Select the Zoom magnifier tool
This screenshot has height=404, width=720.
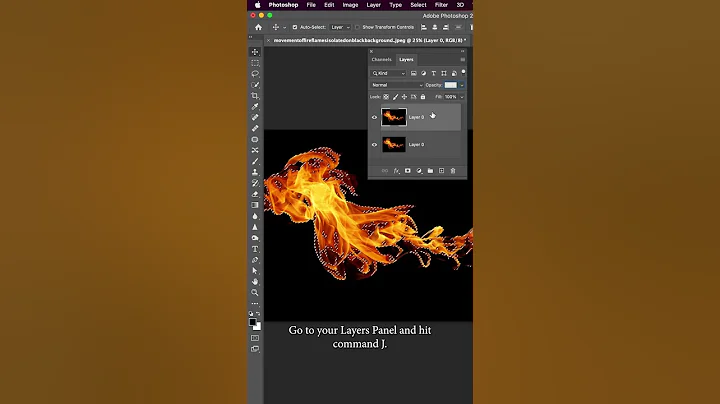[255, 292]
